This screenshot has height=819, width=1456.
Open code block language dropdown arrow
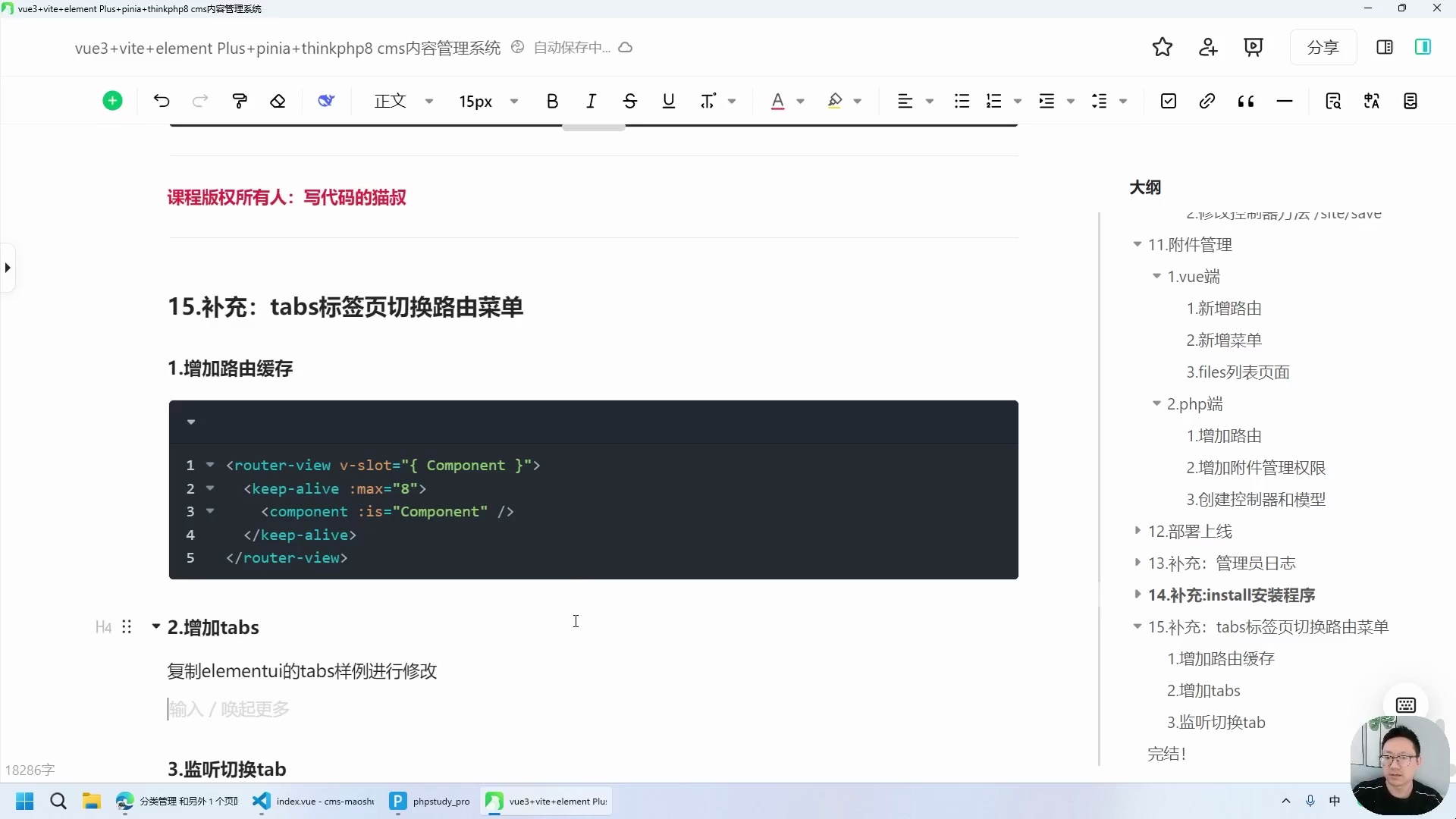(191, 422)
